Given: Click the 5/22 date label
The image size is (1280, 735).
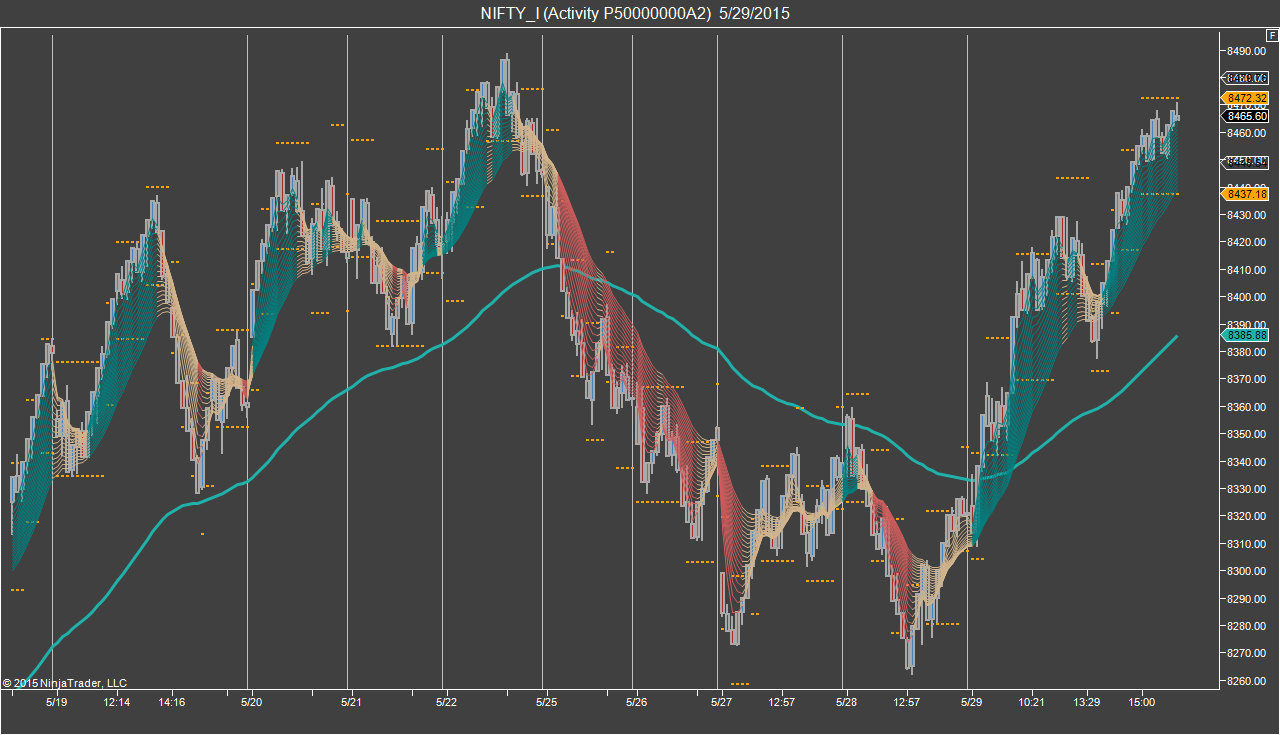Looking at the screenshot, I should [447, 703].
